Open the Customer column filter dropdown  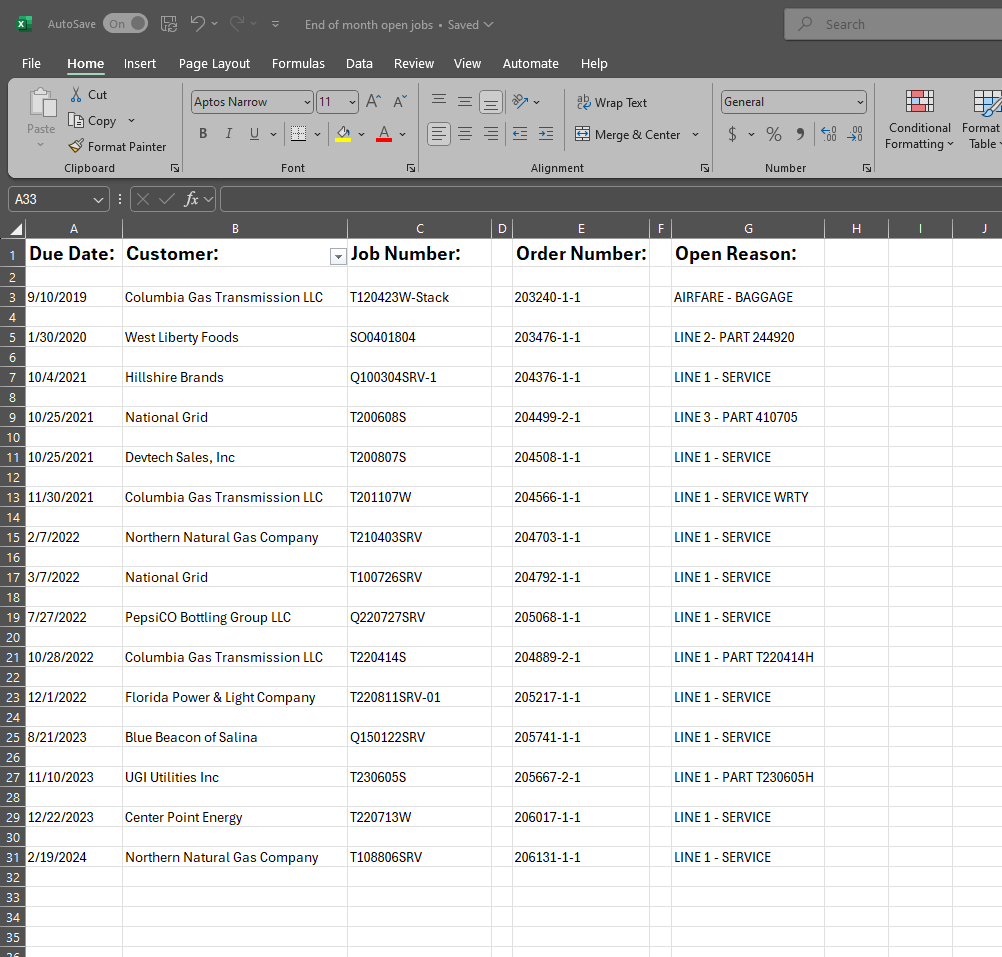pos(338,256)
